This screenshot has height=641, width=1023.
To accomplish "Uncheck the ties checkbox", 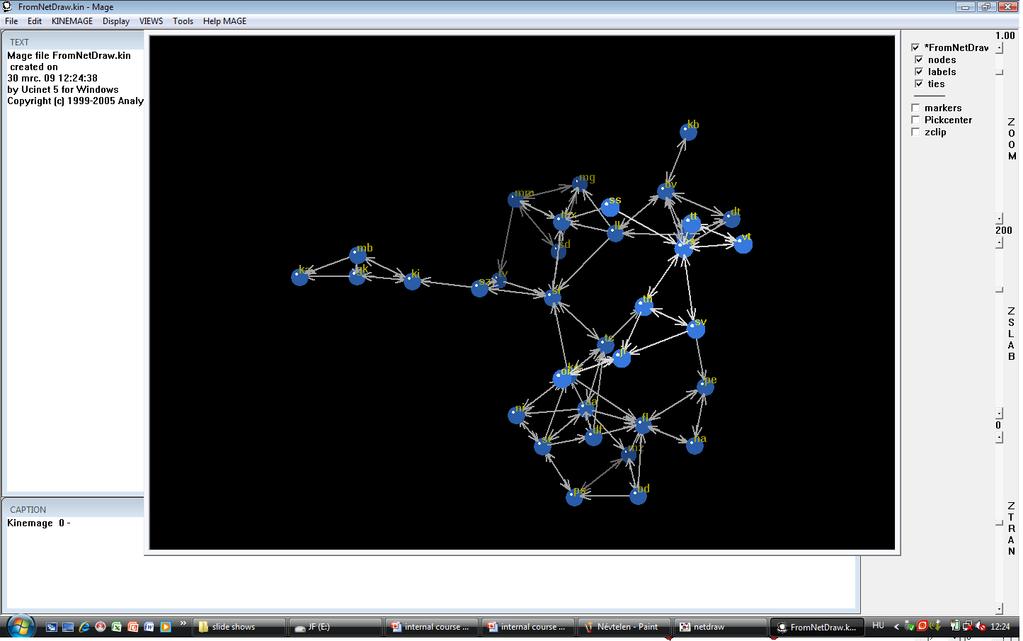I will pos(919,84).
